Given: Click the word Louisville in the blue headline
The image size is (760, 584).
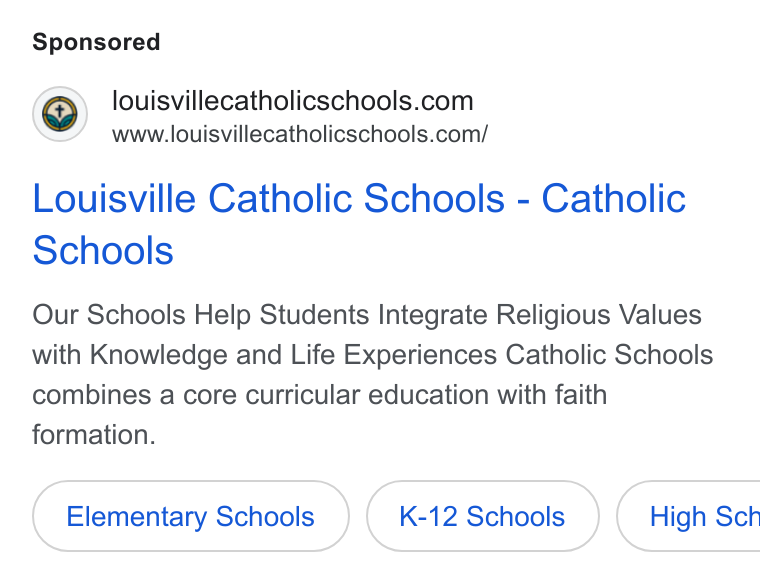Looking at the screenshot, I should pos(114,198).
